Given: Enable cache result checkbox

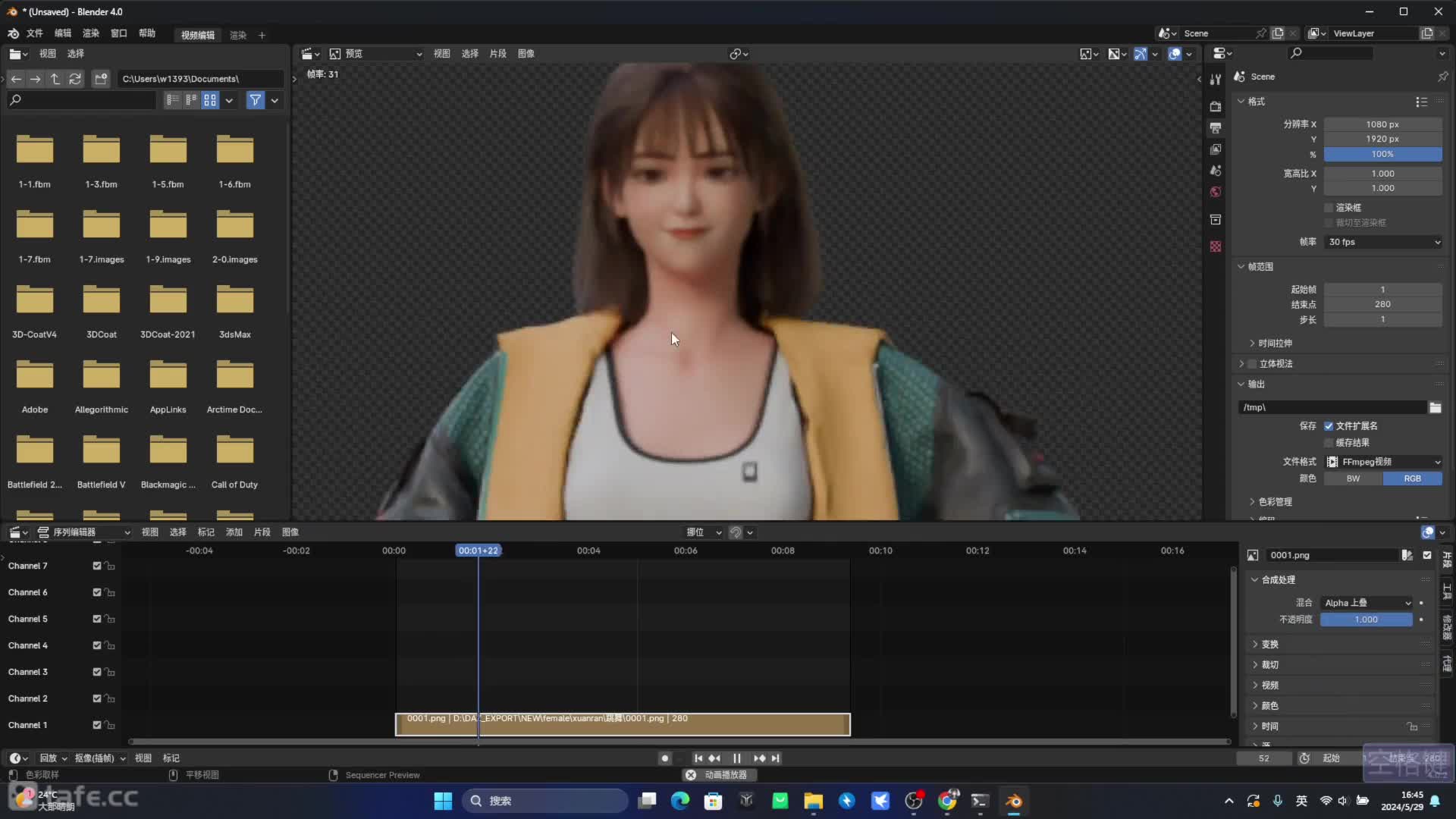Looking at the screenshot, I should click(x=1329, y=443).
